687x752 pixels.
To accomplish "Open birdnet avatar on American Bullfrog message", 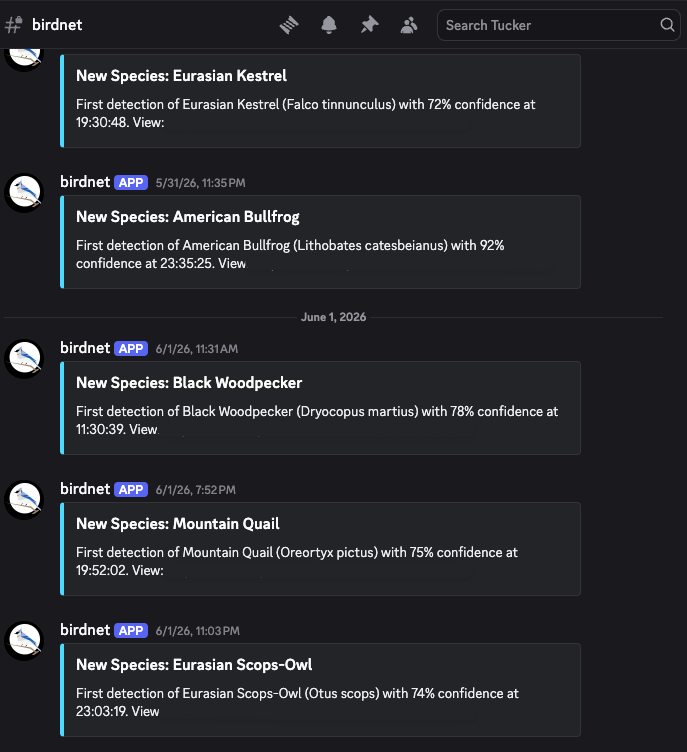I will pos(24,193).
